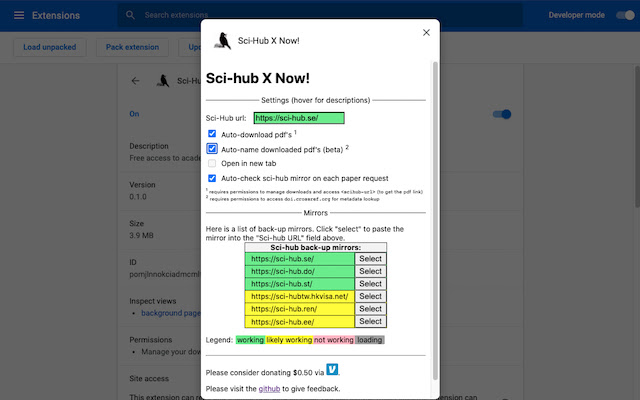Toggle Developer mode switch
Viewport: 640px width, 400px height.
(x=625, y=15)
